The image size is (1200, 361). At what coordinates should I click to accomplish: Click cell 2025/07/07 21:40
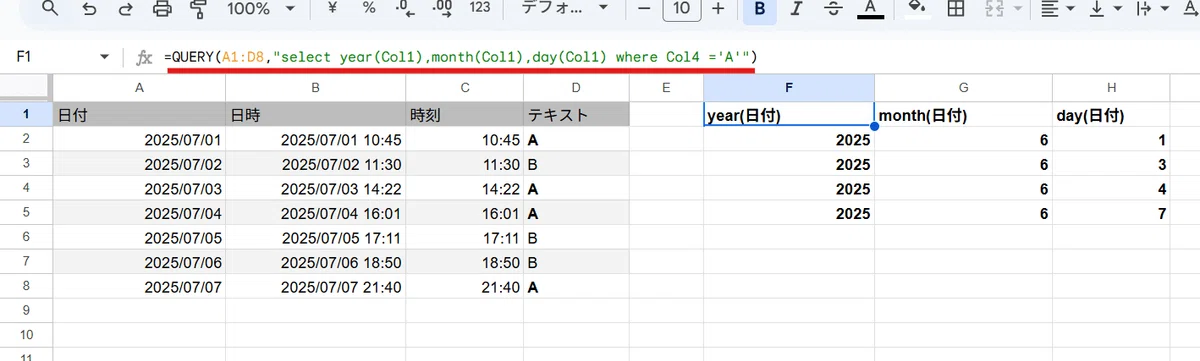(315, 286)
